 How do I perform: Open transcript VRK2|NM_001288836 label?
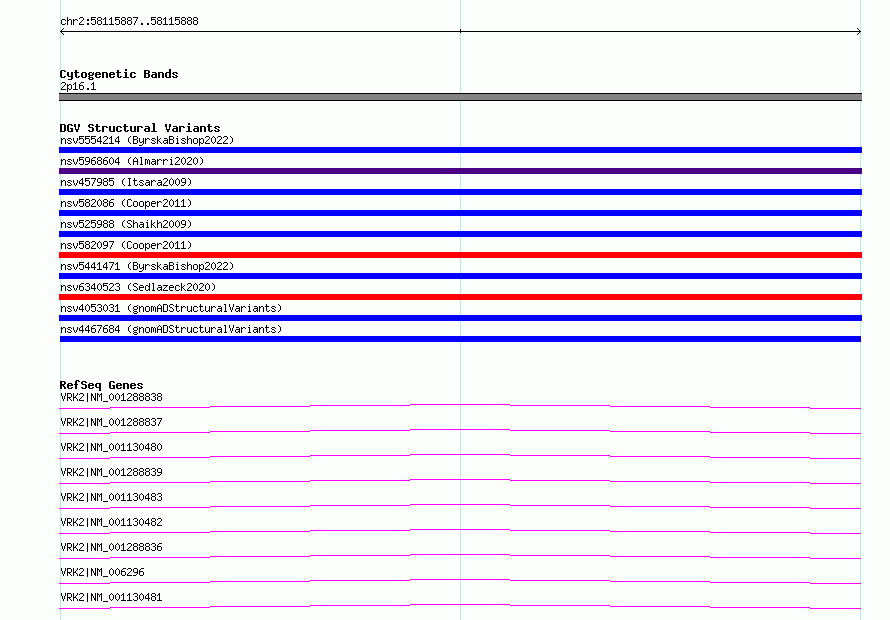111,547
